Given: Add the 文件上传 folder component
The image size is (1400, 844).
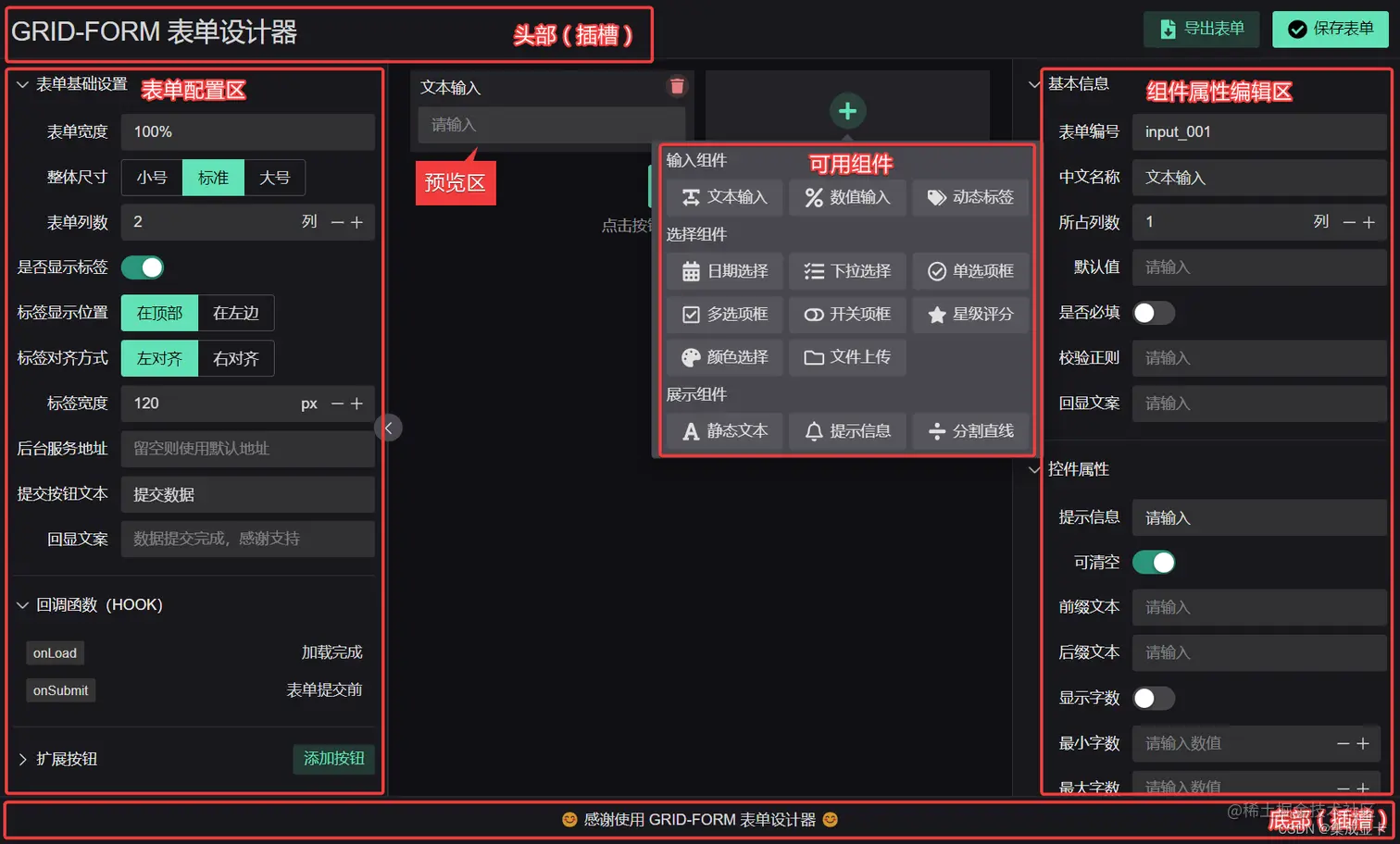Looking at the screenshot, I should pos(847,357).
